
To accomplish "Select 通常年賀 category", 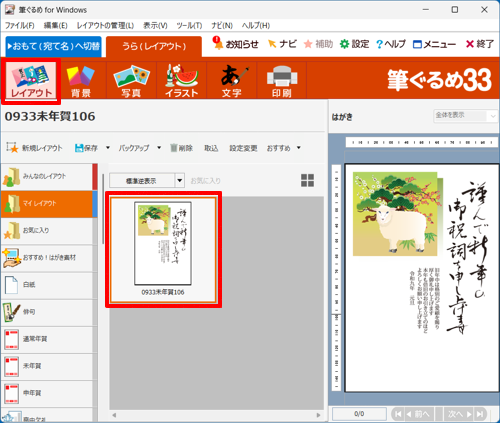I will (x=47, y=339).
